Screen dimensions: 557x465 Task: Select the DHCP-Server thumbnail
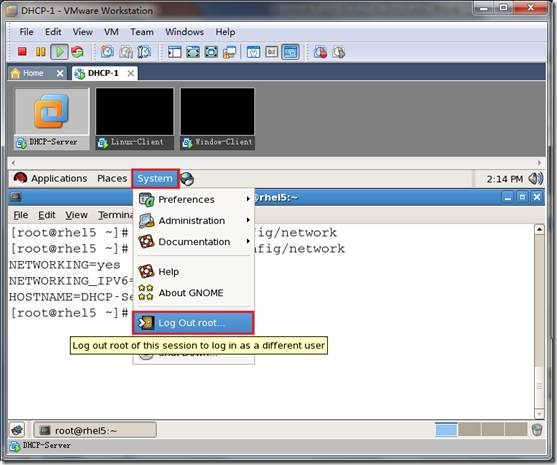pos(52,119)
